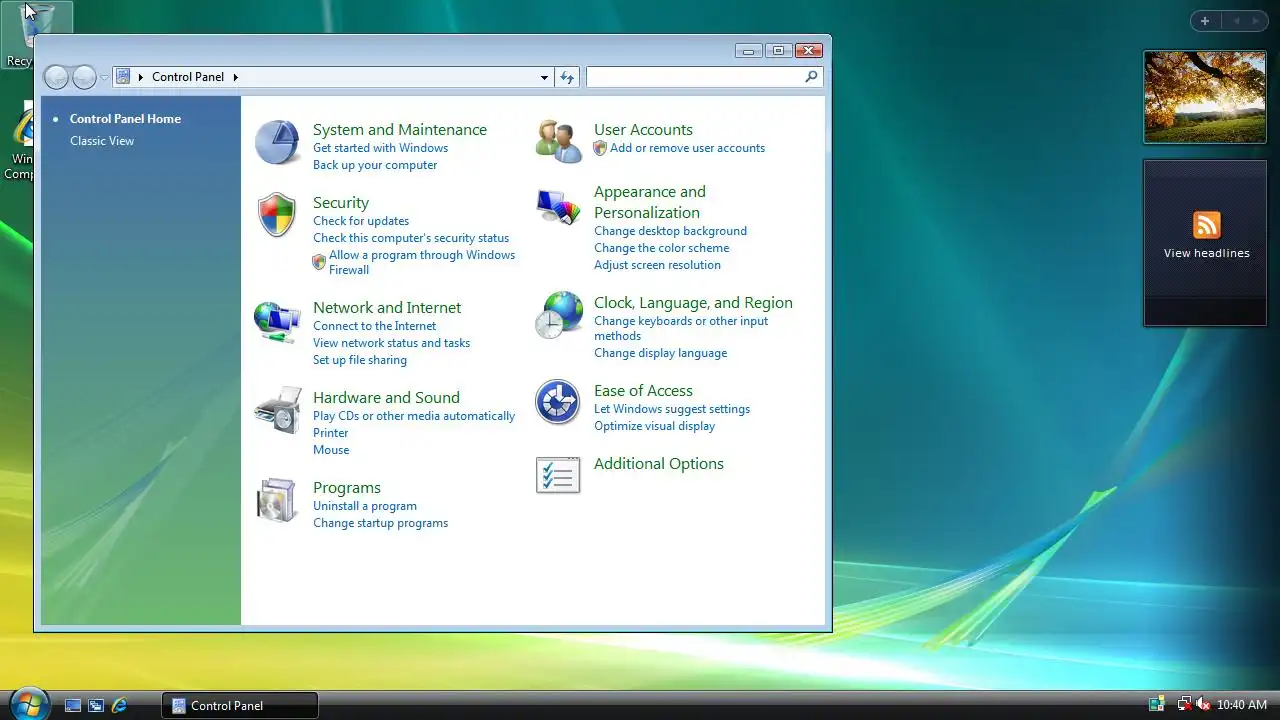This screenshot has height=720, width=1280.
Task: Click the User Accounts people icon
Action: coord(558,142)
